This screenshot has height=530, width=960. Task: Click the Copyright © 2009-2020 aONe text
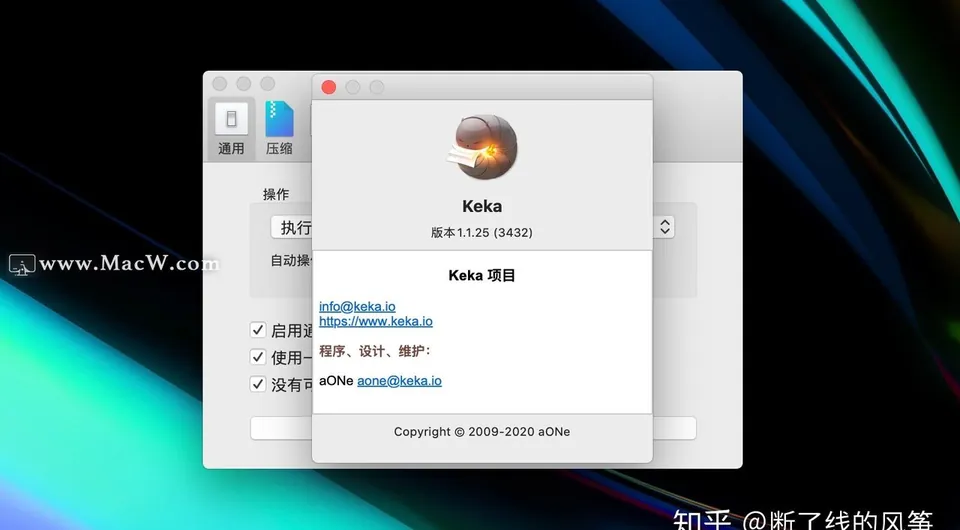pyautogui.click(x=482, y=431)
